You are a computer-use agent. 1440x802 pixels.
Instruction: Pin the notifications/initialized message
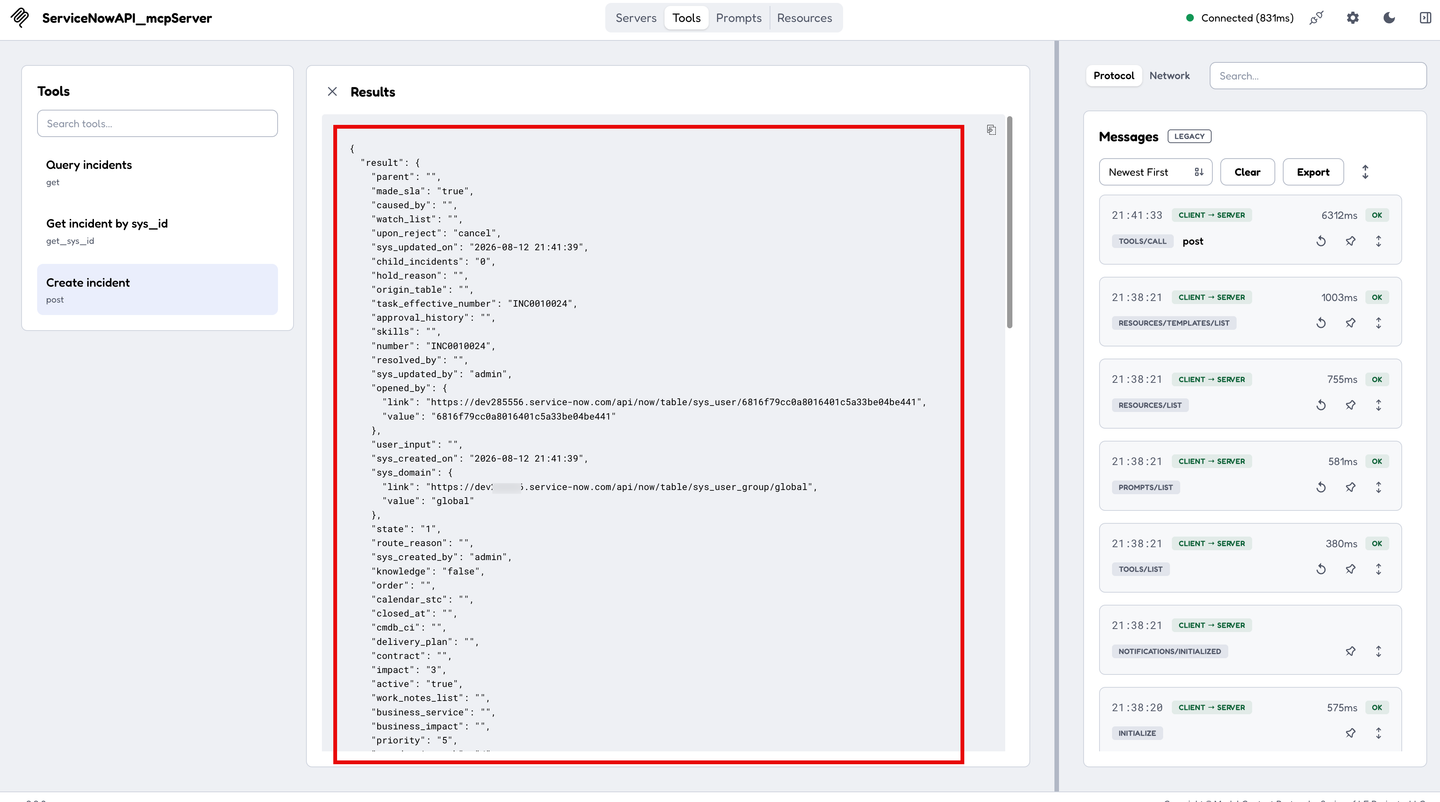pos(1350,651)
